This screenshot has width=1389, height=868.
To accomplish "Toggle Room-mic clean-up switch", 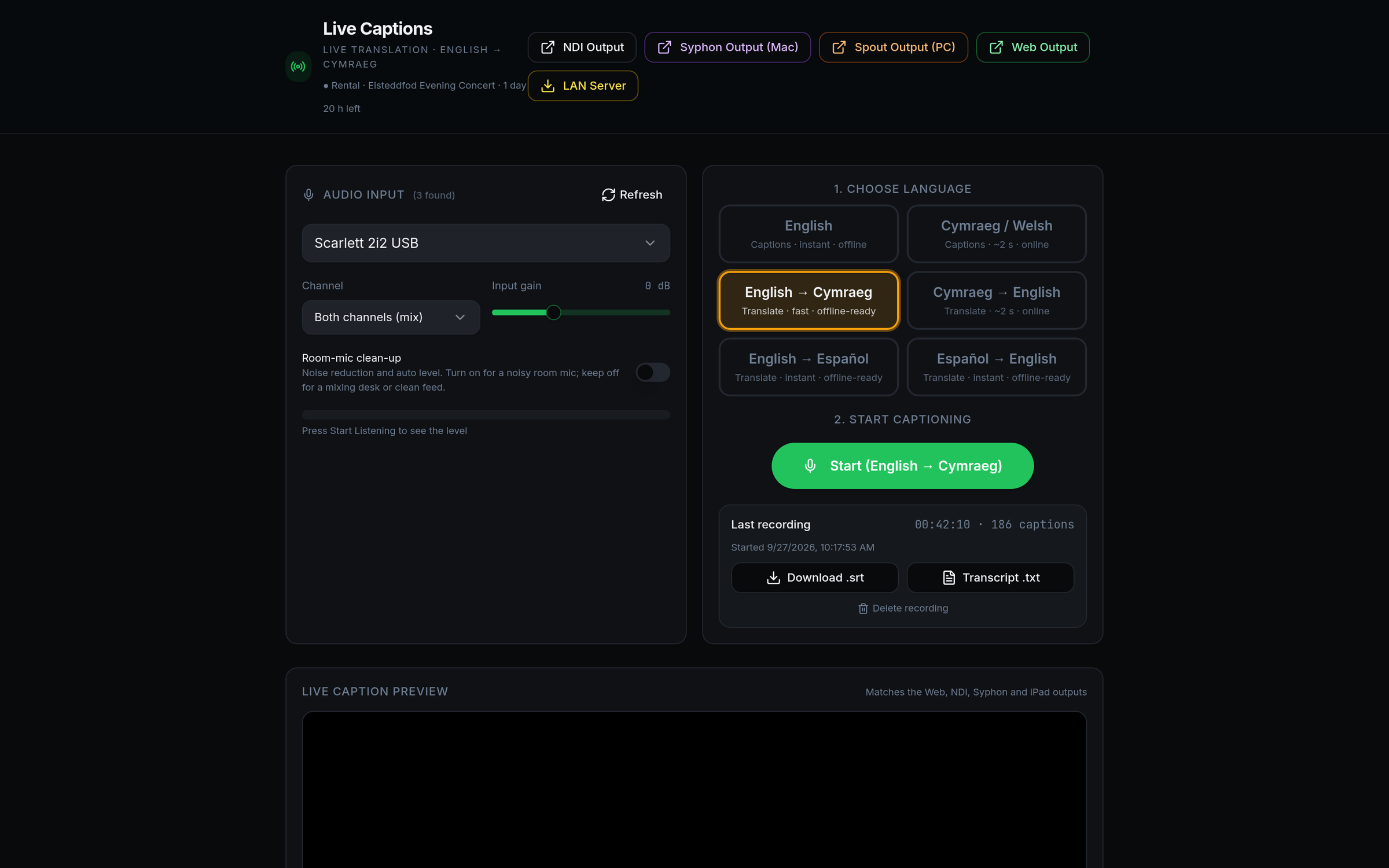I will (653, 372).
